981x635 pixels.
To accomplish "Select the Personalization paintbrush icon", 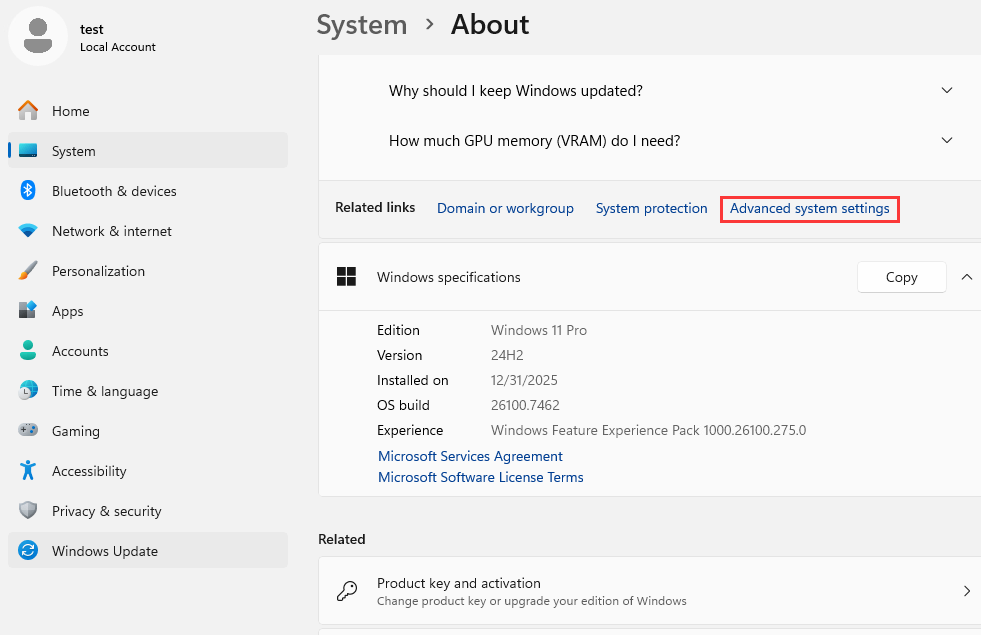I will tap(28, 271).
